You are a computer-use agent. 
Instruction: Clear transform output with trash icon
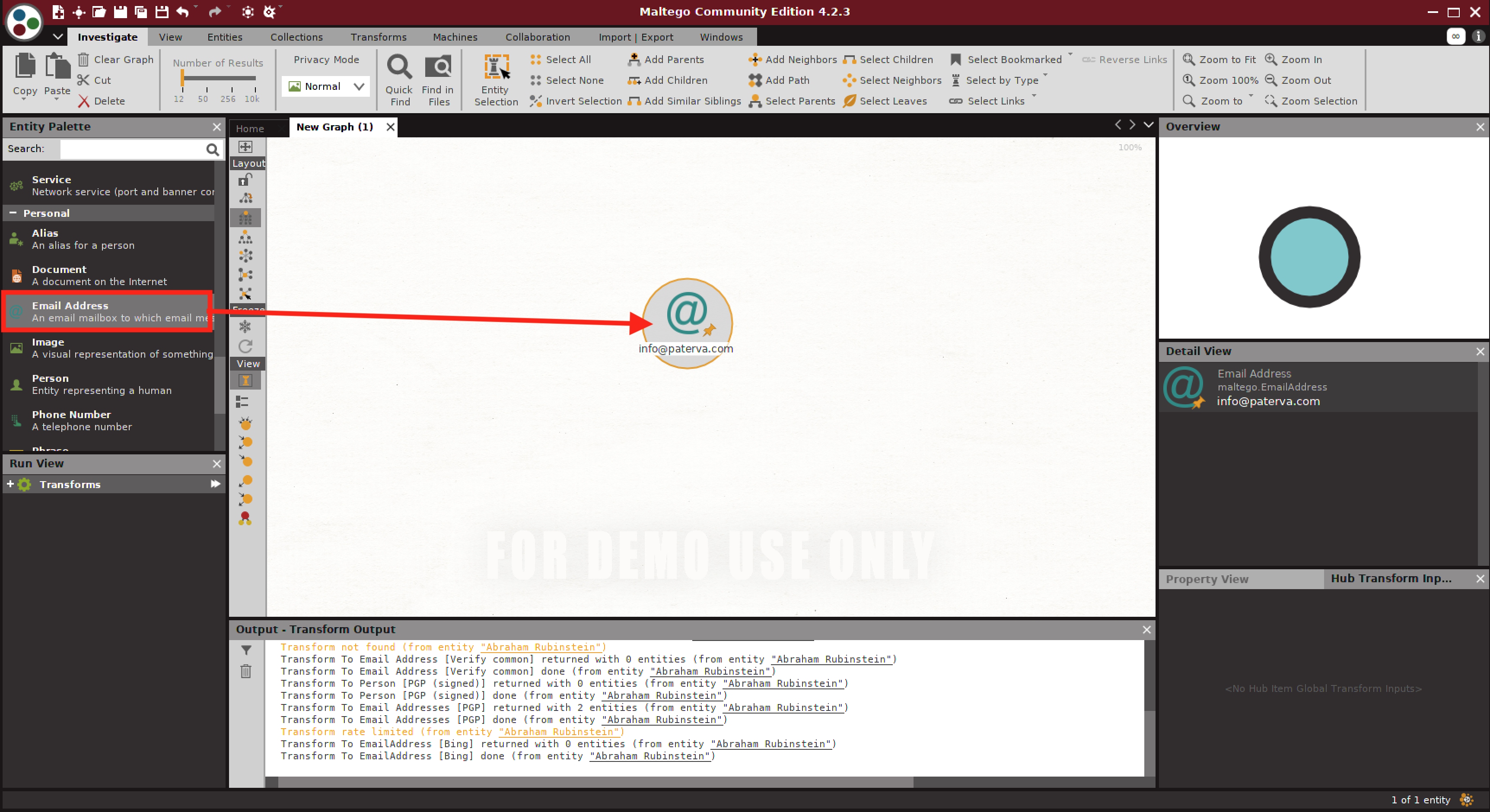coord(246,671)
